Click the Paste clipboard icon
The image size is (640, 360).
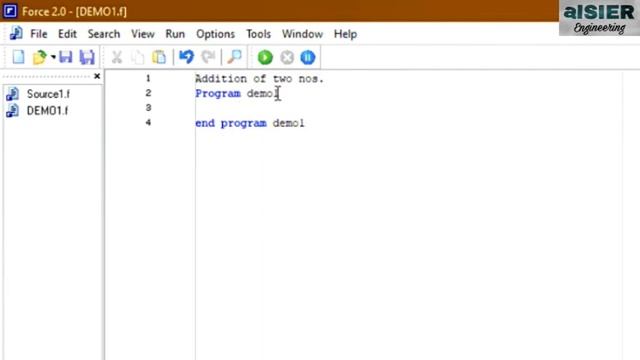pyautogui.click(x=159, y=57)
